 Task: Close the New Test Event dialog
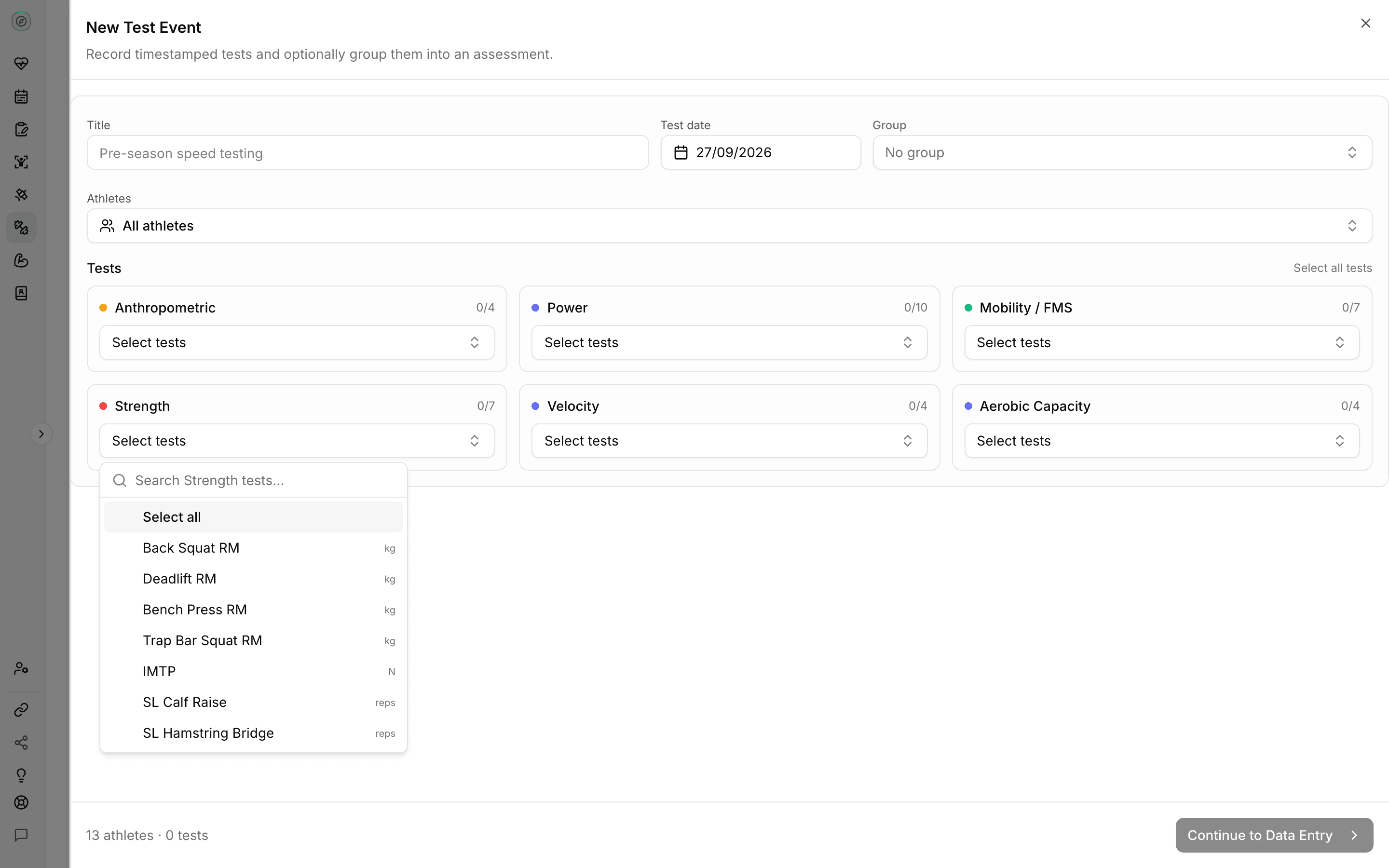point(1365,24)
